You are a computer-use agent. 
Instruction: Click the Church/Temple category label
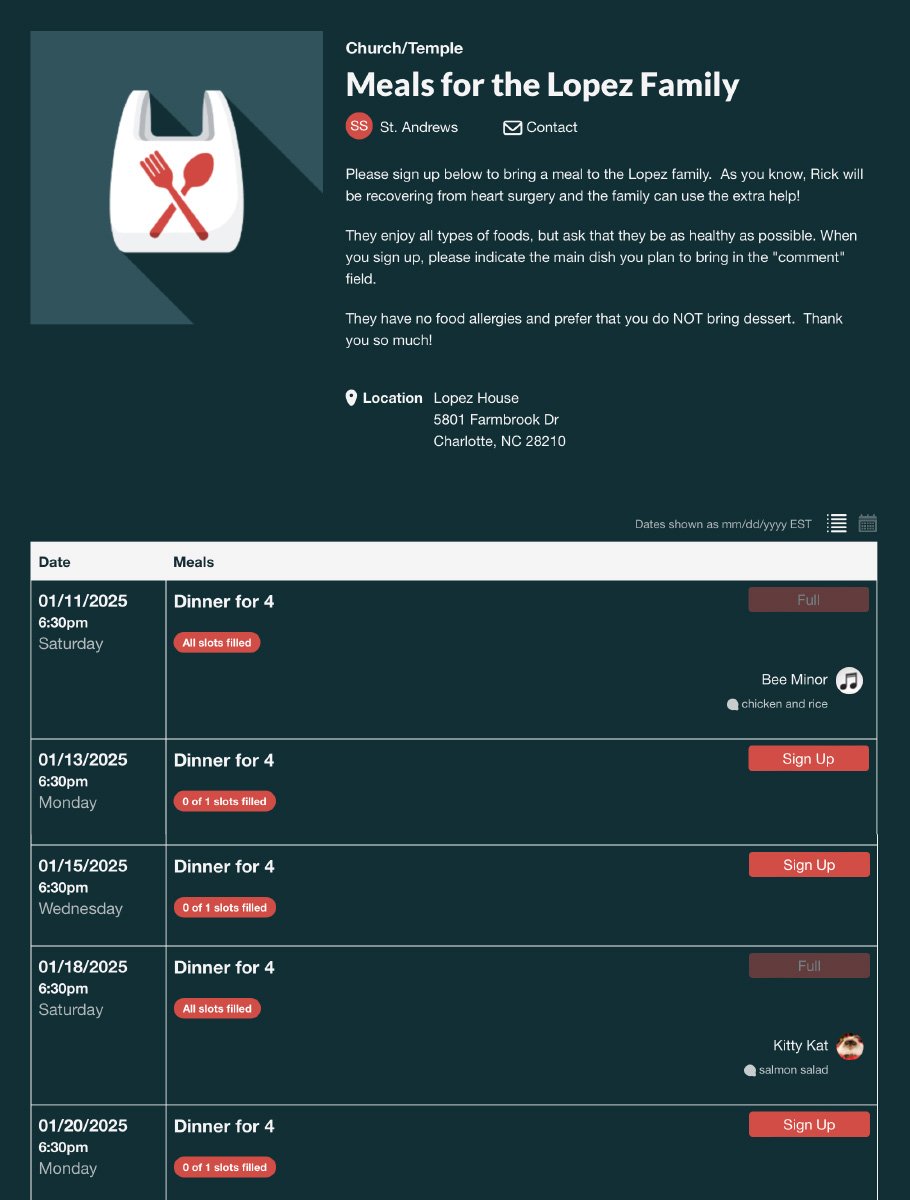point(404,48)
